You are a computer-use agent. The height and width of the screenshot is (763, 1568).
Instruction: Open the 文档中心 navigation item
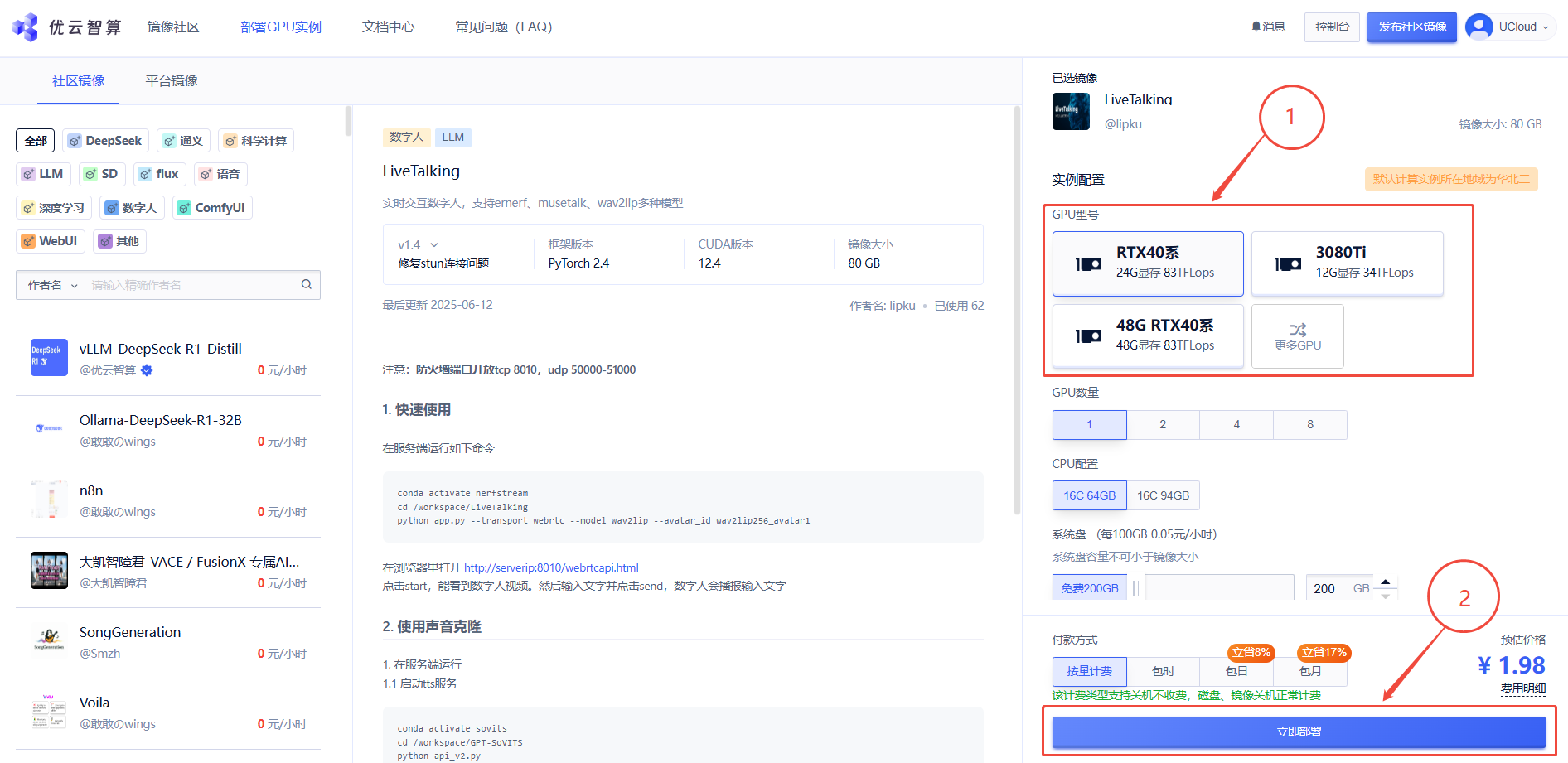pos(388,27)
